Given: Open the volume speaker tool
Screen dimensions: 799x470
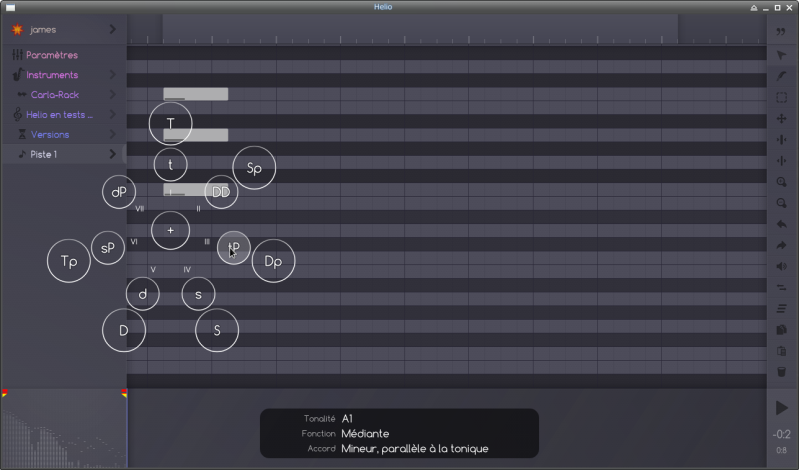Looking at the screenshot, I should click(x=781, y=267).
